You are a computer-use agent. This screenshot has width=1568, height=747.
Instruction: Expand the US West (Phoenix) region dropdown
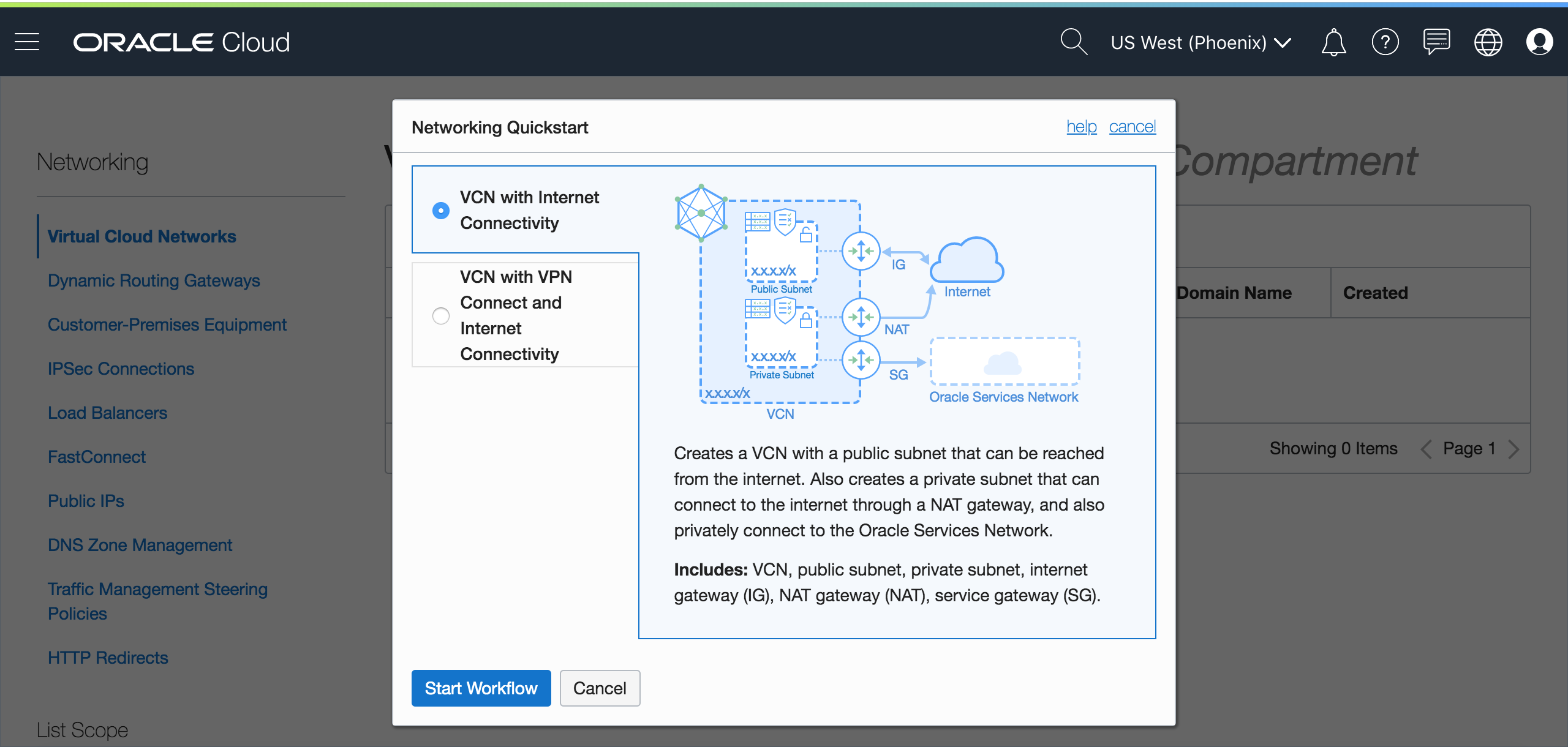tap(1200, 42)
